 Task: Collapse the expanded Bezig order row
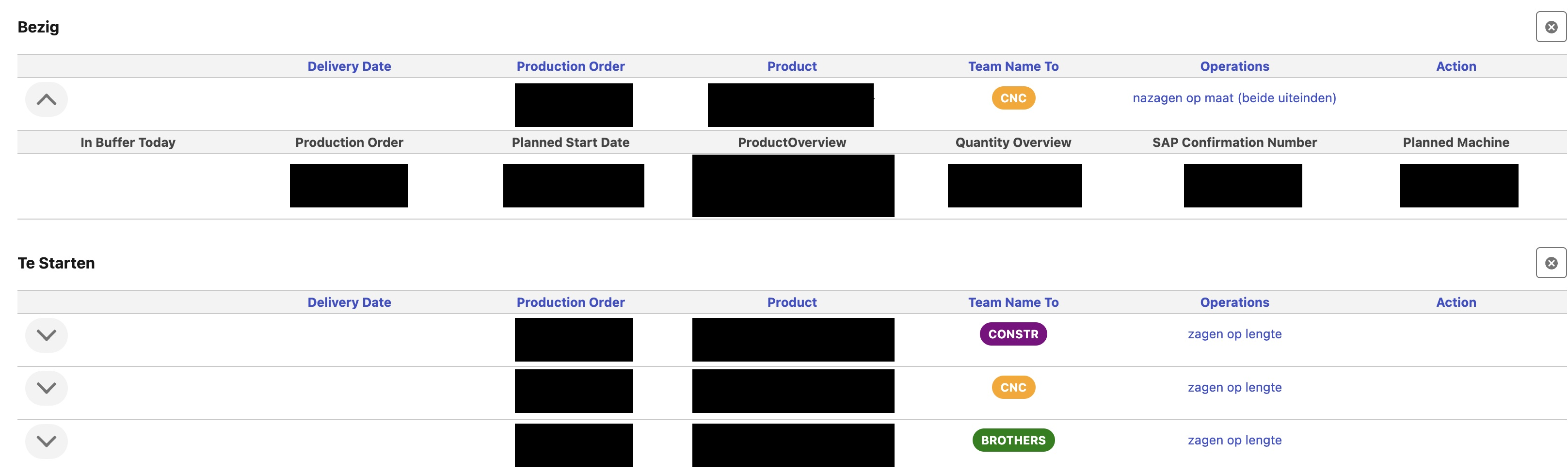pyautogui.click(x=46, y=99)
